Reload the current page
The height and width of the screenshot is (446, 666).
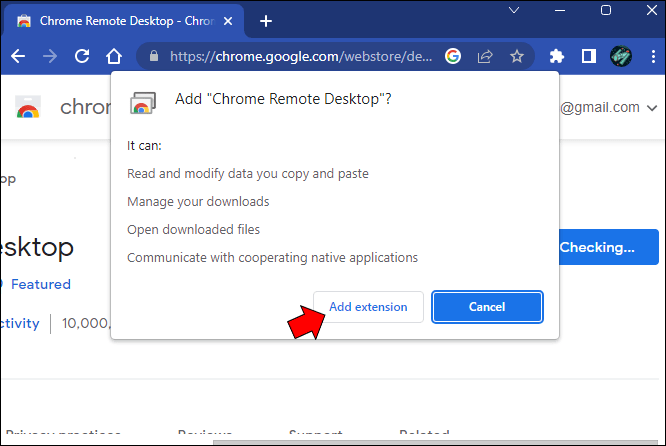point(82,56)
